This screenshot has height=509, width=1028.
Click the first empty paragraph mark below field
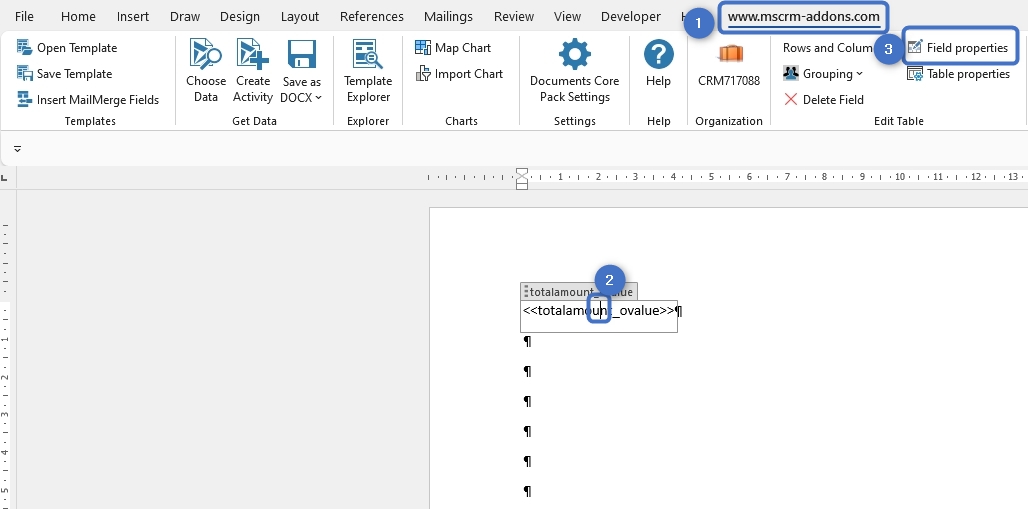pos(527,341)
